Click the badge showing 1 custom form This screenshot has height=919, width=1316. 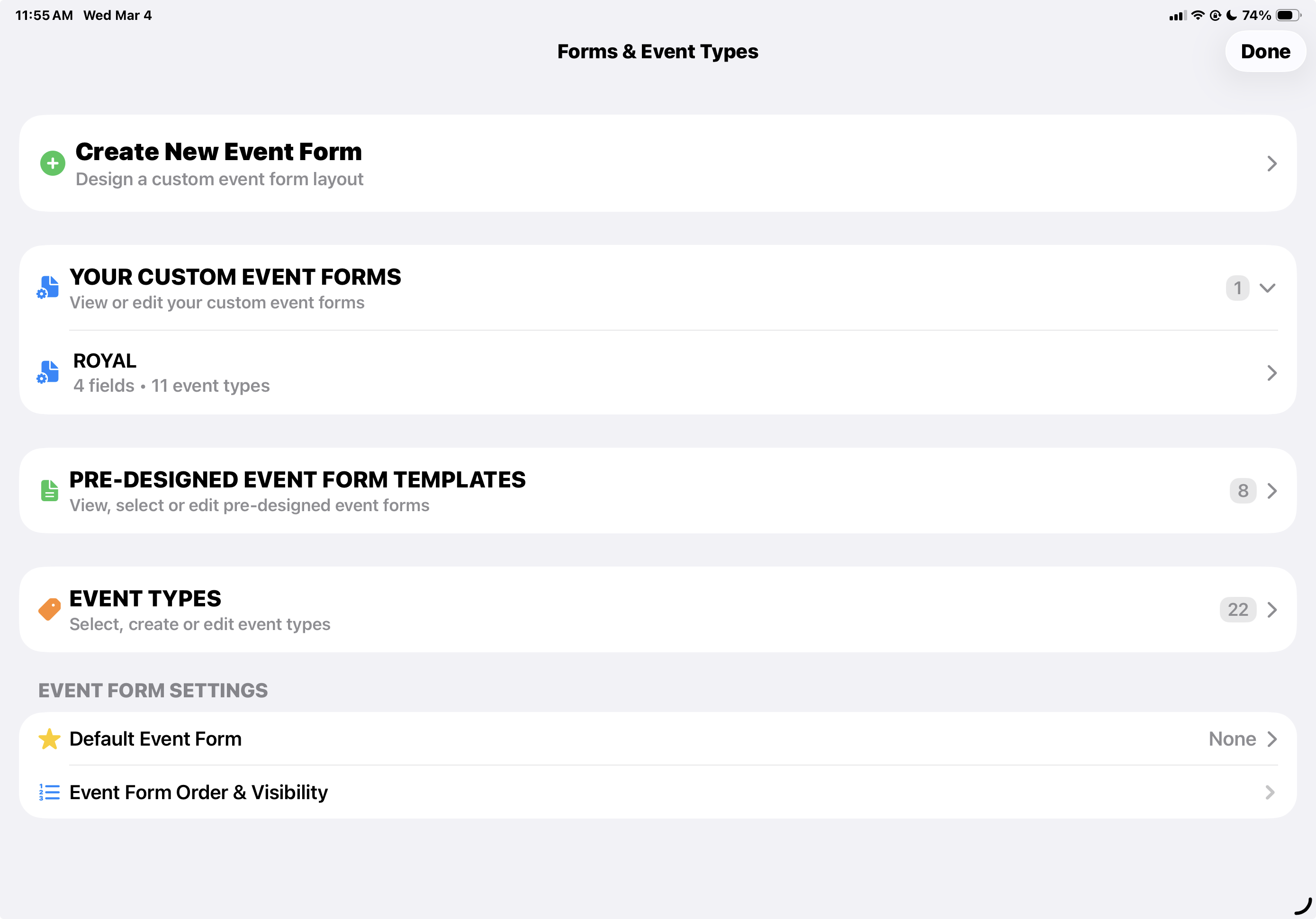click(x=1238, y=288)
